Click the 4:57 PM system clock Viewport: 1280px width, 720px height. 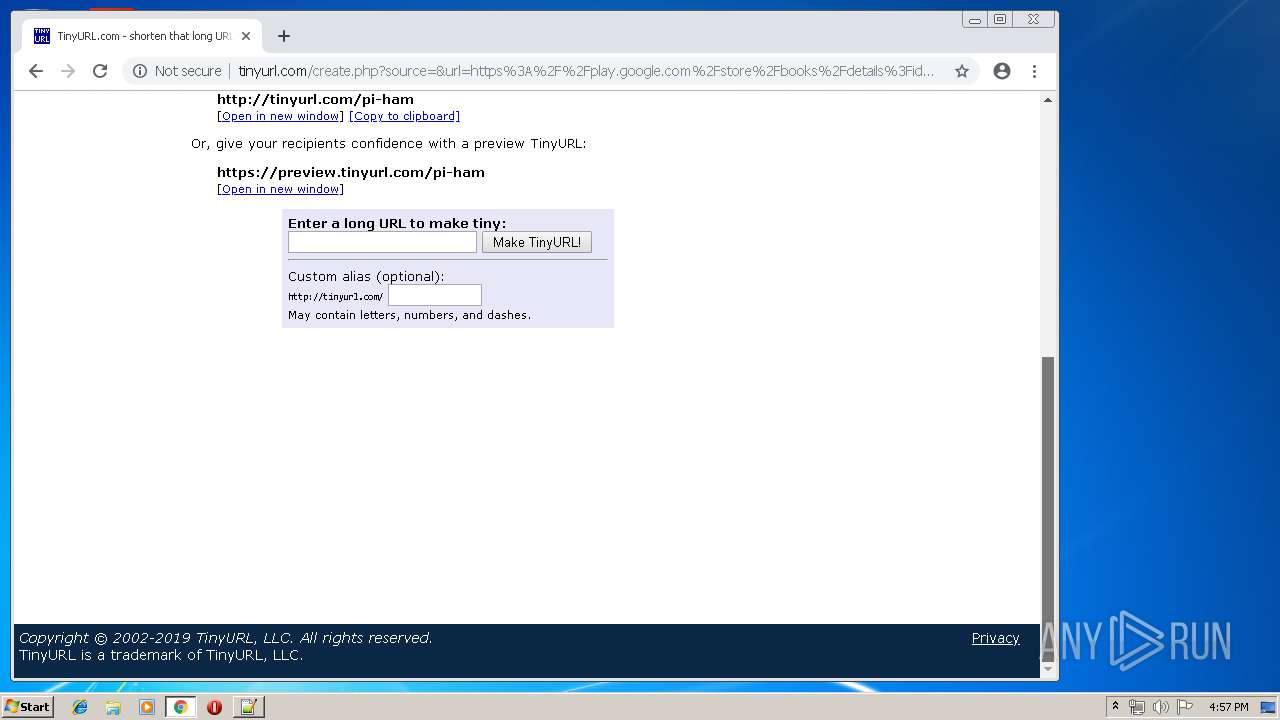[1228, 707]
